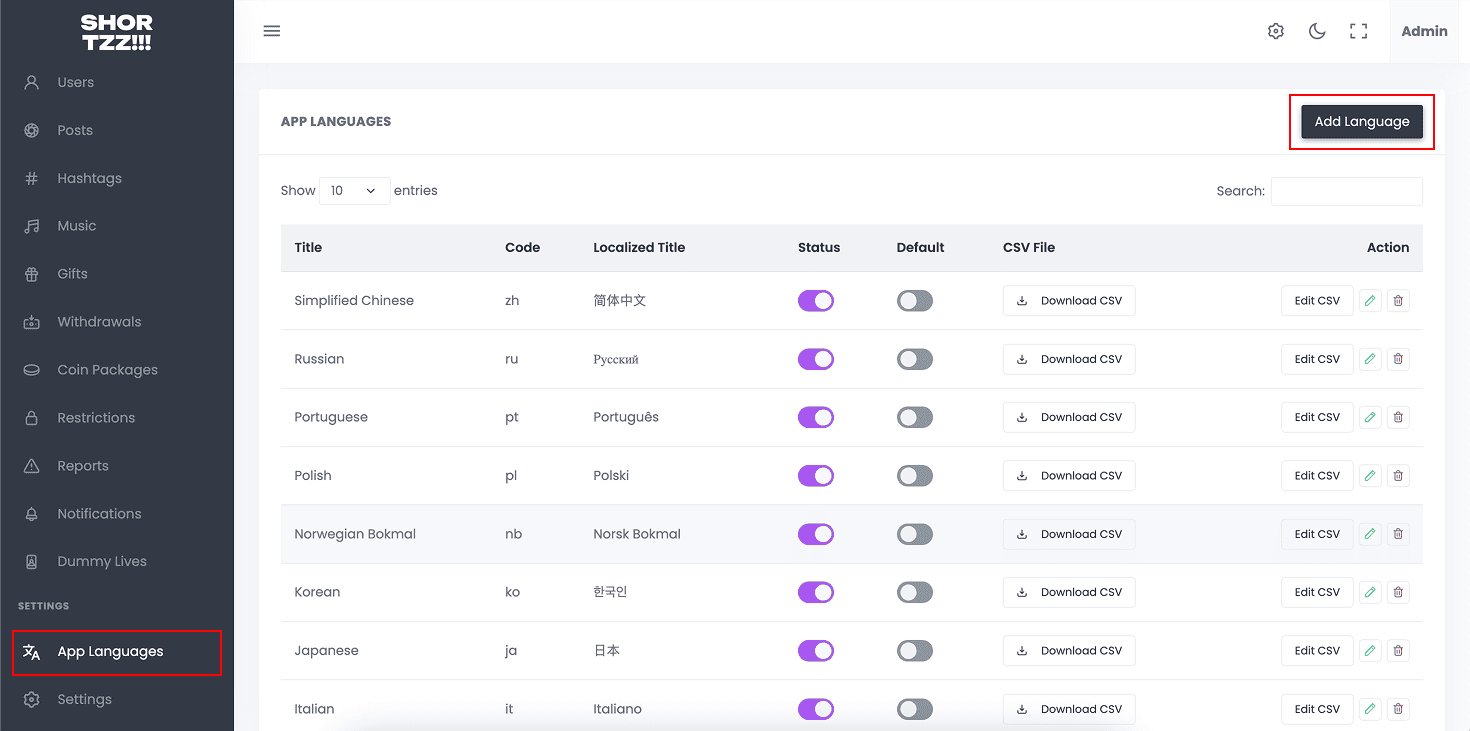Set Japanese as default language toggle
The image size is (1470, 731).
coord(914,651)
